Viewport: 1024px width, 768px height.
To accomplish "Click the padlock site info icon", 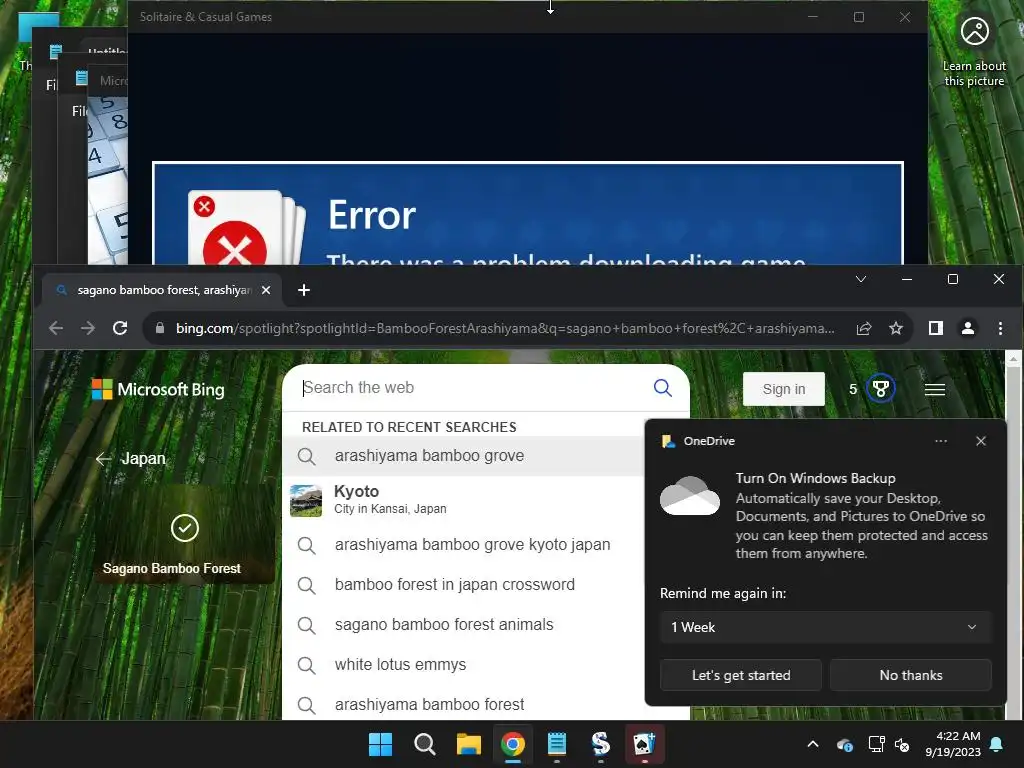I will (x=160, y=328).
